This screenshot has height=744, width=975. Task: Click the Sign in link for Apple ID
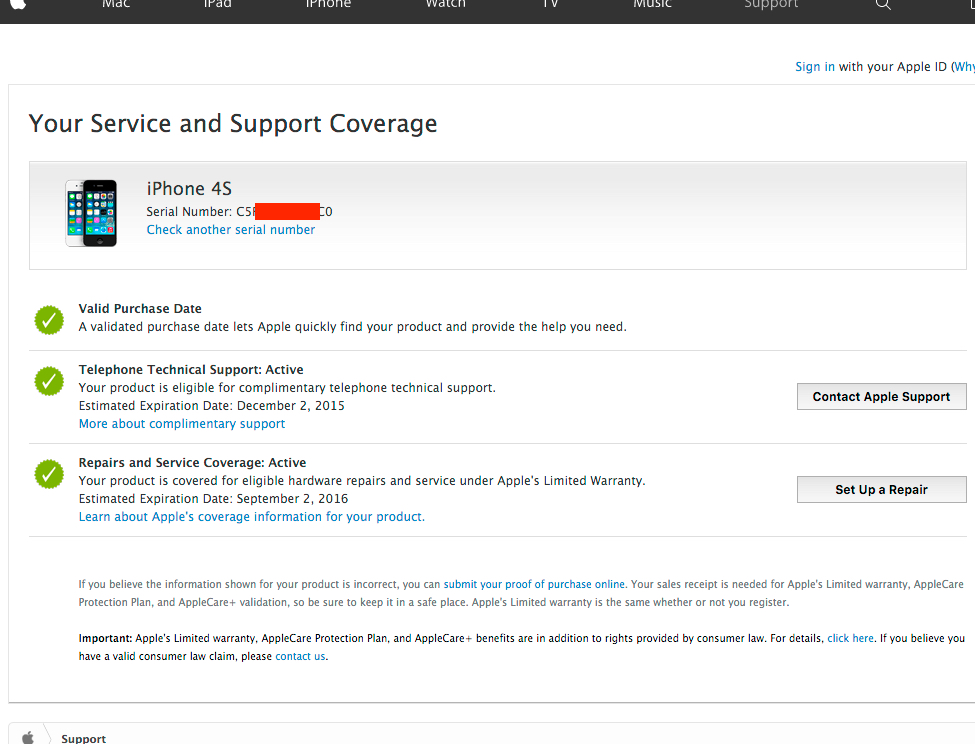pos(814,67)
